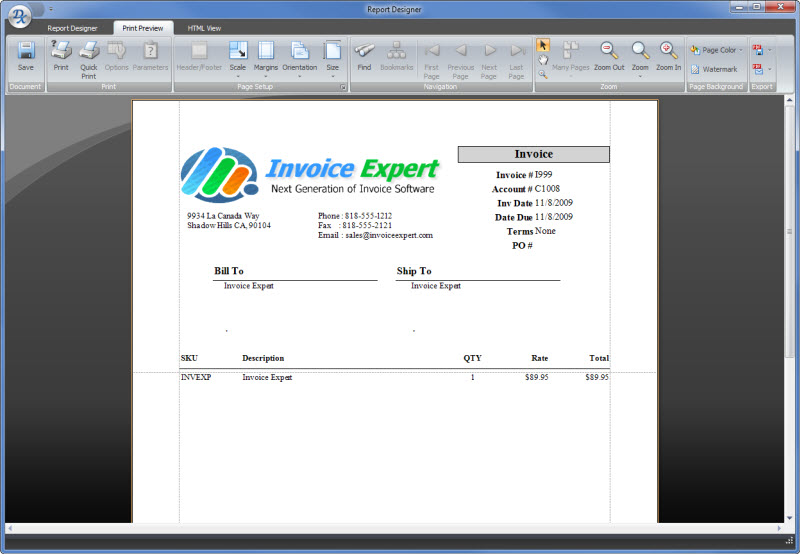Add a Watermark to the page
This screenshot has height=554, width=800.
714,69
